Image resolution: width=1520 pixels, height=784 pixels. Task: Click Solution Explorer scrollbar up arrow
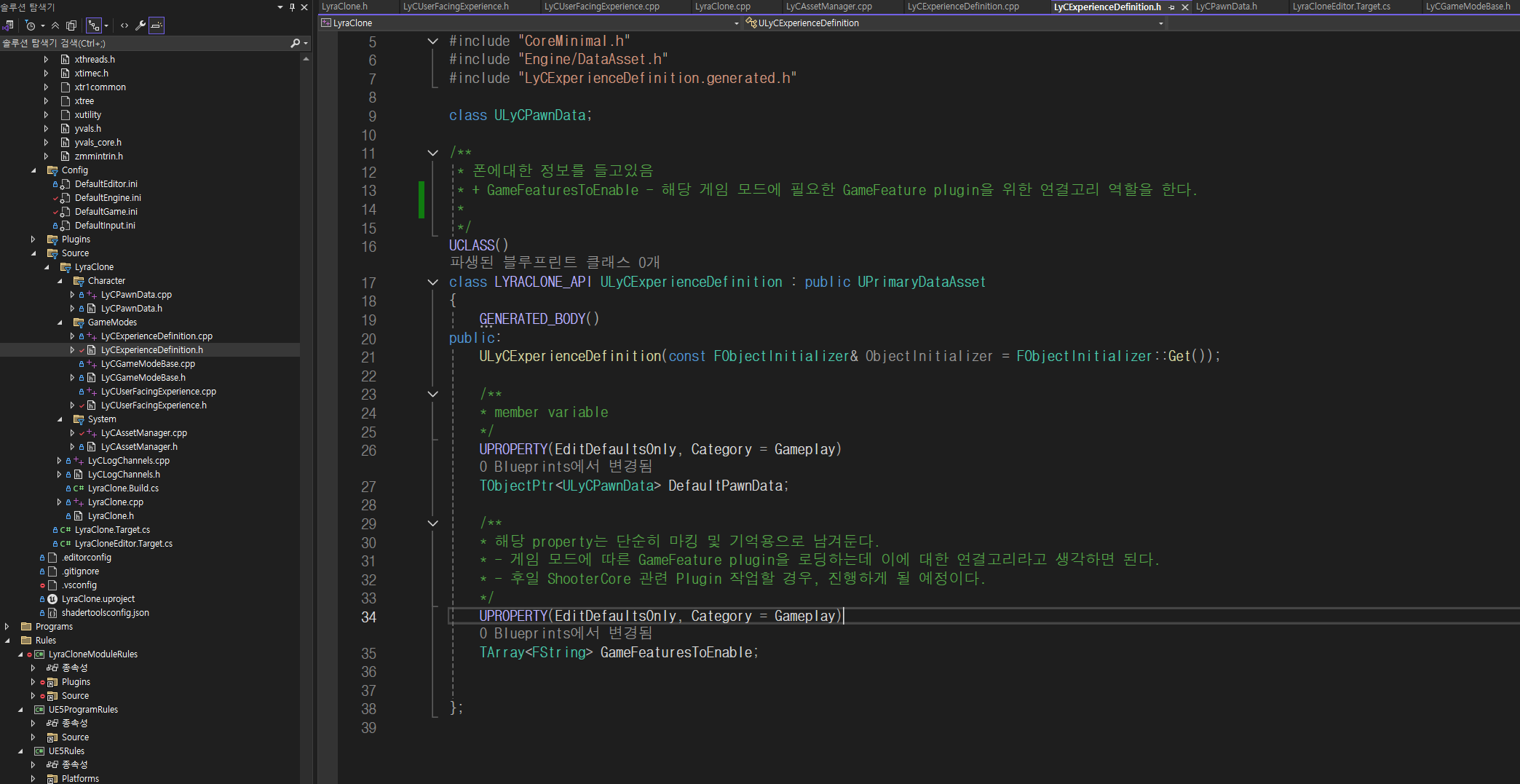coord(306,58)
